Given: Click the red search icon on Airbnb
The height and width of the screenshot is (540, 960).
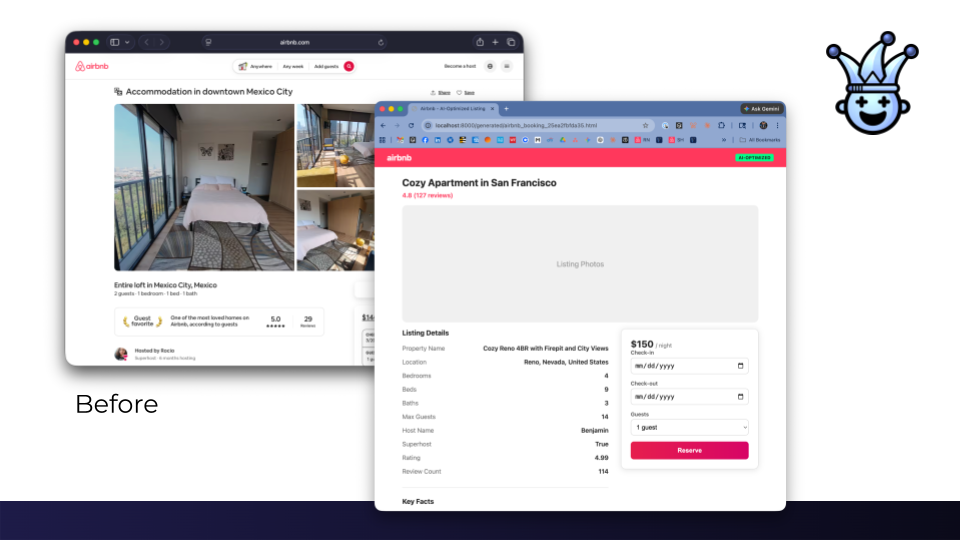Looking at the screenshot, I should point(349,66).
